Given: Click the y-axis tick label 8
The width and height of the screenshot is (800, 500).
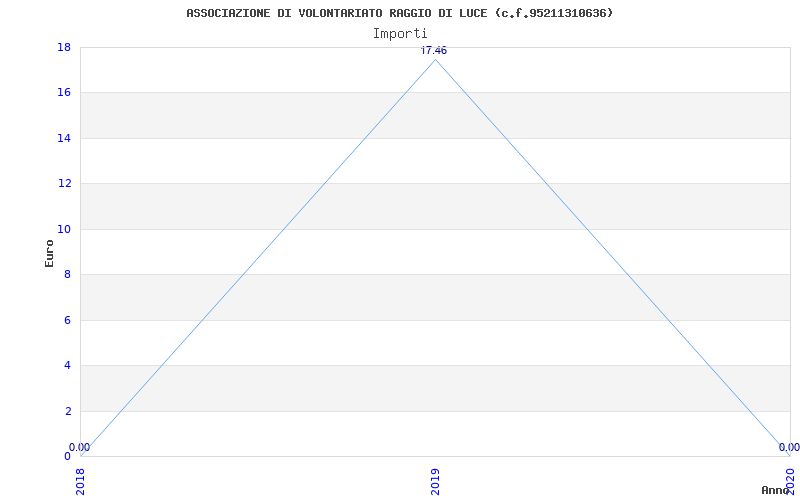Looking at the screenshot, I should coord(68,275).
